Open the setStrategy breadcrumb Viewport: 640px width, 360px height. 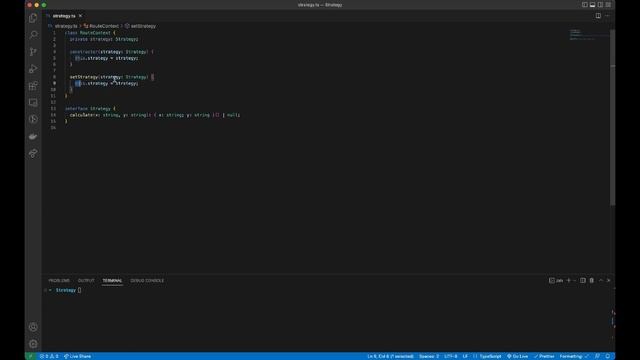[x=140, y=26]
